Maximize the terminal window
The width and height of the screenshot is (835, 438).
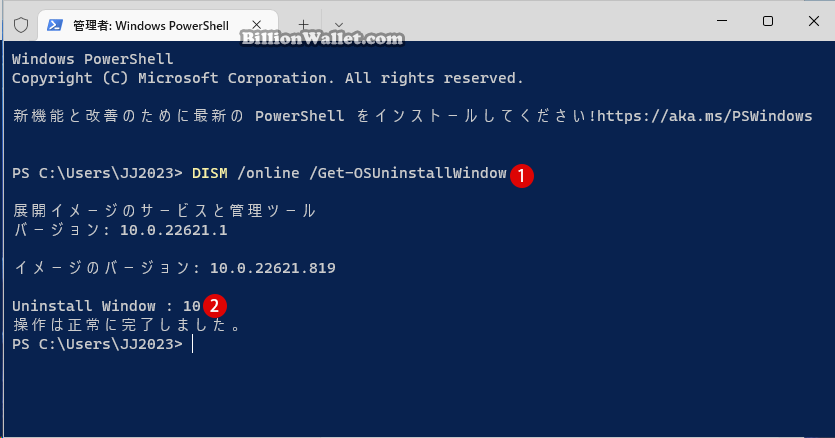coord(768,21)
